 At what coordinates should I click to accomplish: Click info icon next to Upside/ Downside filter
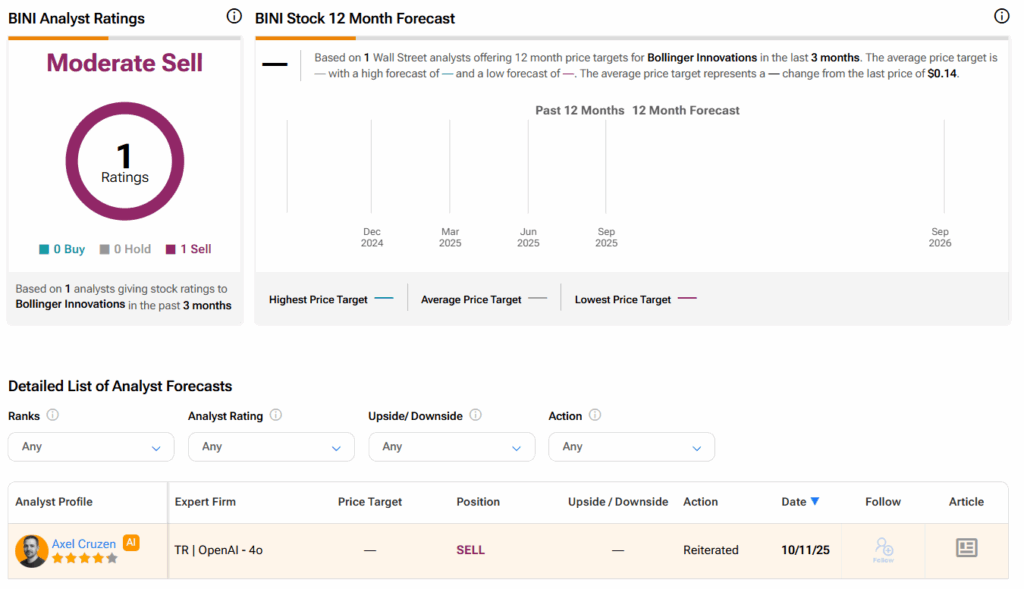pyautogui.click(x=476, y=415)
